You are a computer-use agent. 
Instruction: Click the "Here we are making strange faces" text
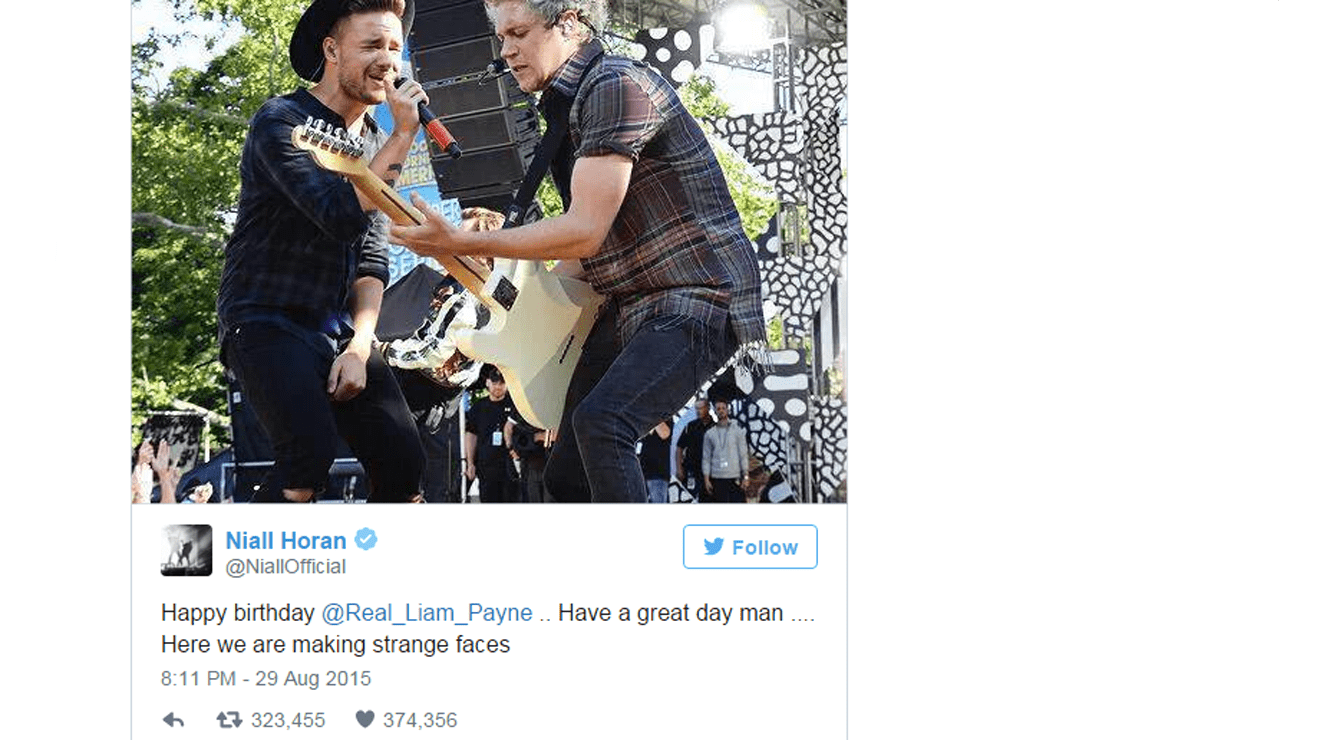[335, 645]
